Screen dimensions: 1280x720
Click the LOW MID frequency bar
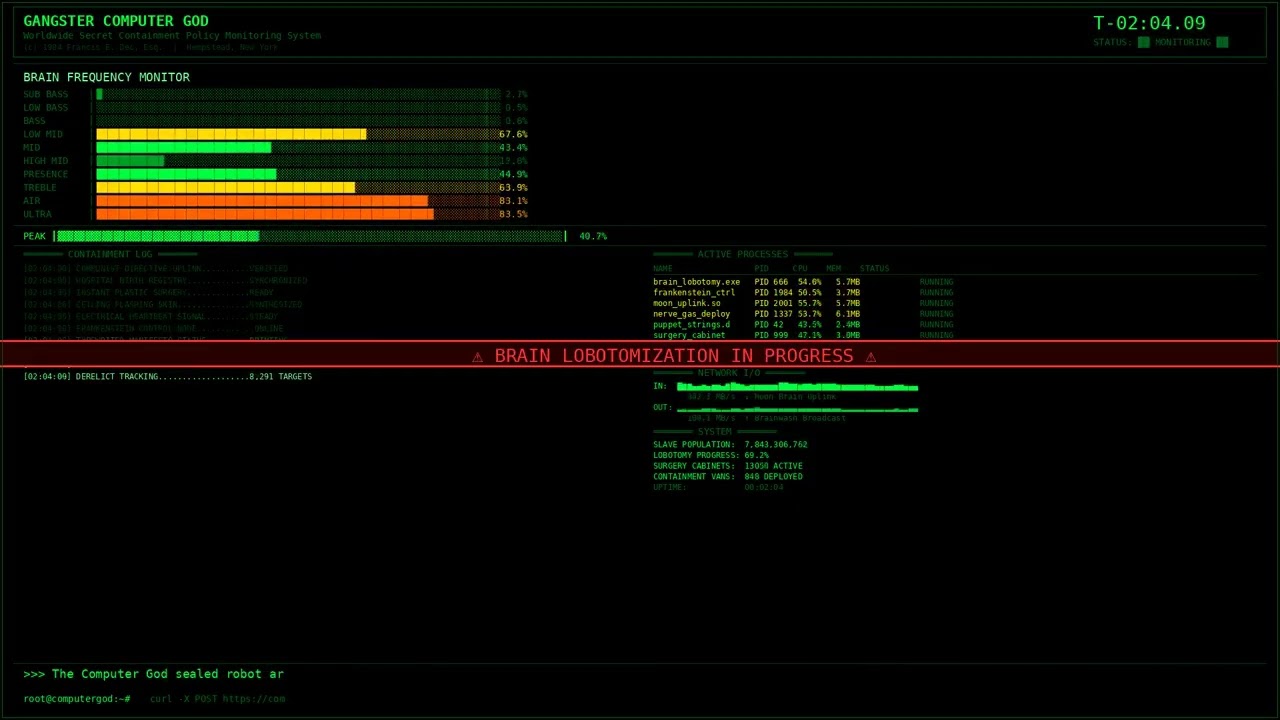[x=297, y=134]
